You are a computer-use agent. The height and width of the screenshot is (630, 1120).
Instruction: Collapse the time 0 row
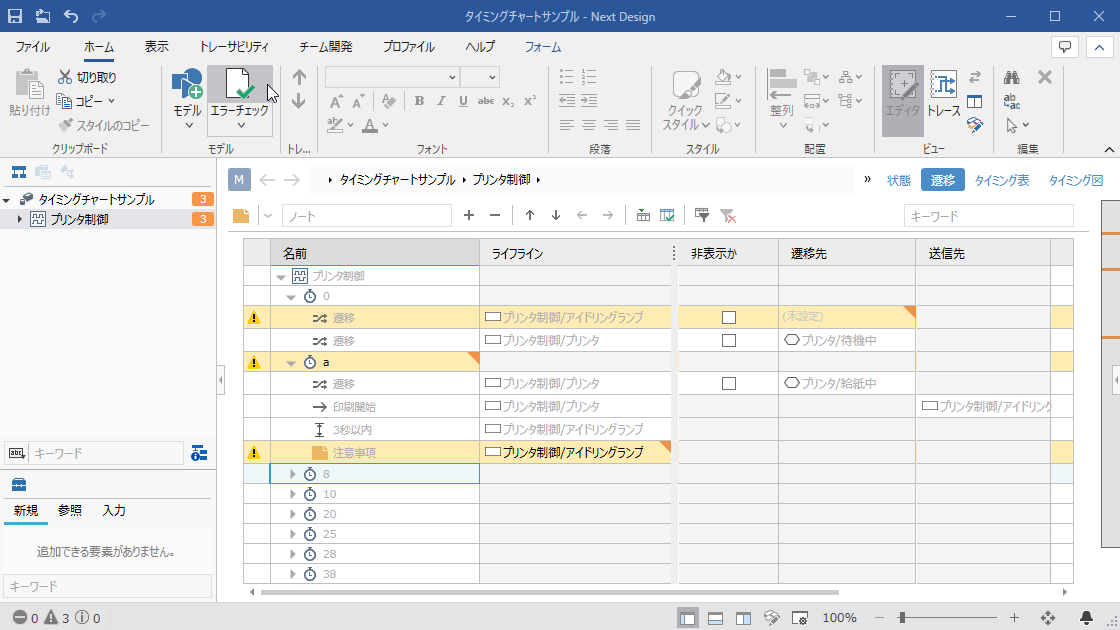point(291,296)
